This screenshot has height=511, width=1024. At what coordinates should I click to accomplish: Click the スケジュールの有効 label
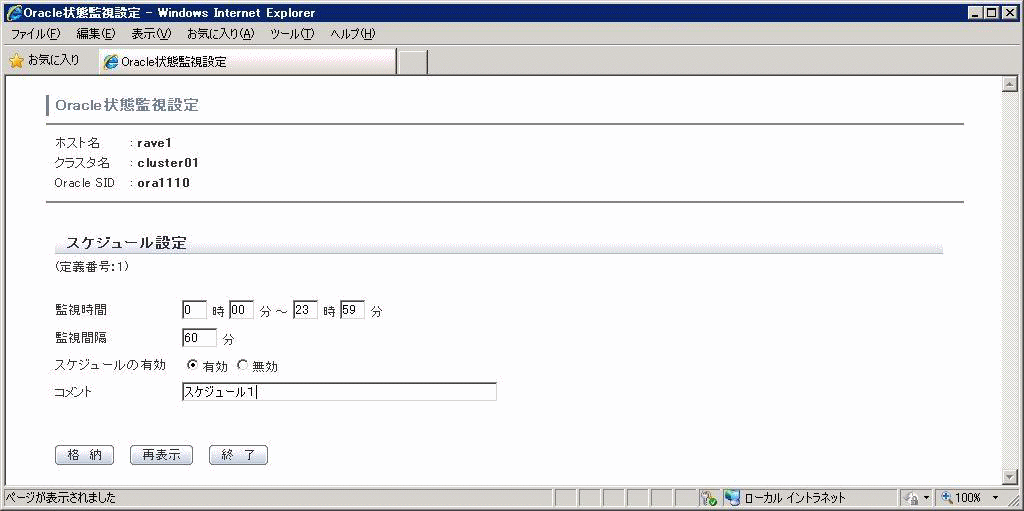110,365
